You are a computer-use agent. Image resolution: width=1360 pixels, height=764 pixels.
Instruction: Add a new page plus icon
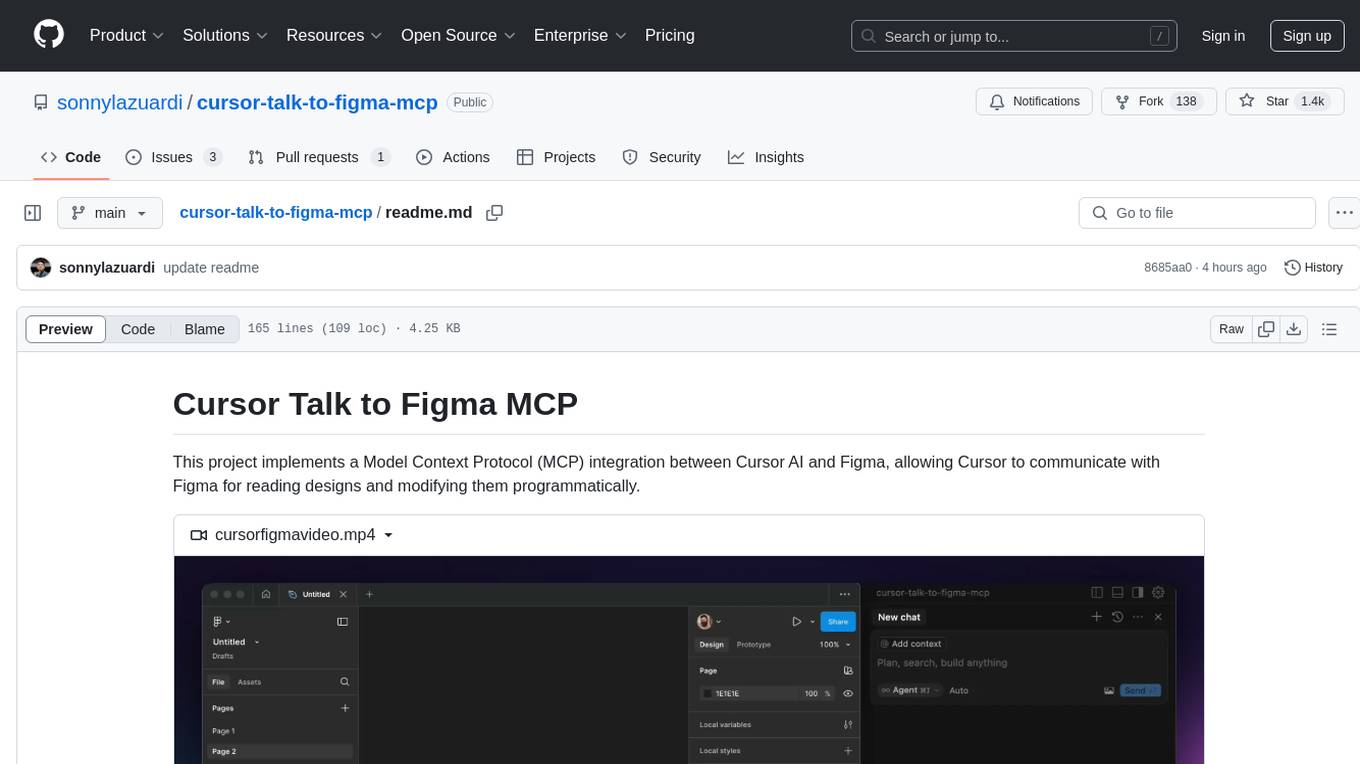[345, 708]
